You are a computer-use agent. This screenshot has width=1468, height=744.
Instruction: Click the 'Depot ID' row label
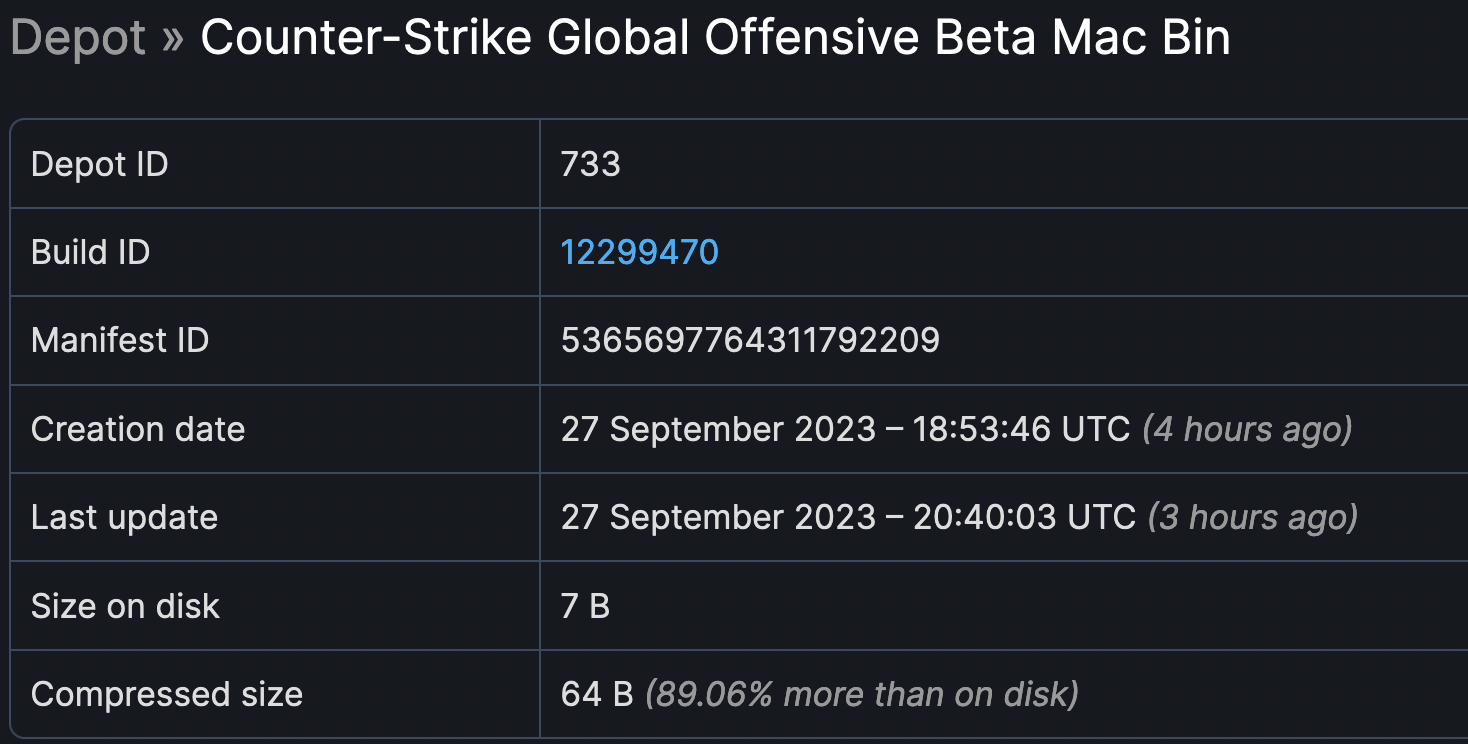click(x=100, y=164)
